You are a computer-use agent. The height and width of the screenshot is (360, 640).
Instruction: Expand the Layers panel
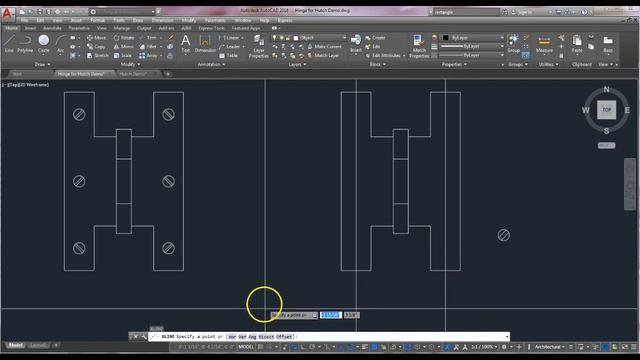[297, 64]
